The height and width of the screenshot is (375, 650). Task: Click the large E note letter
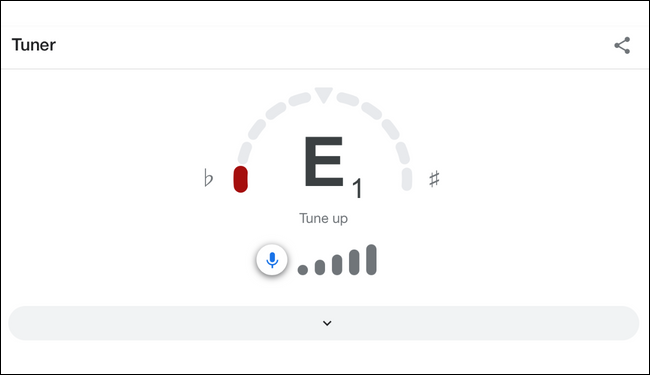pyautogui.click(x=324, y=161)
